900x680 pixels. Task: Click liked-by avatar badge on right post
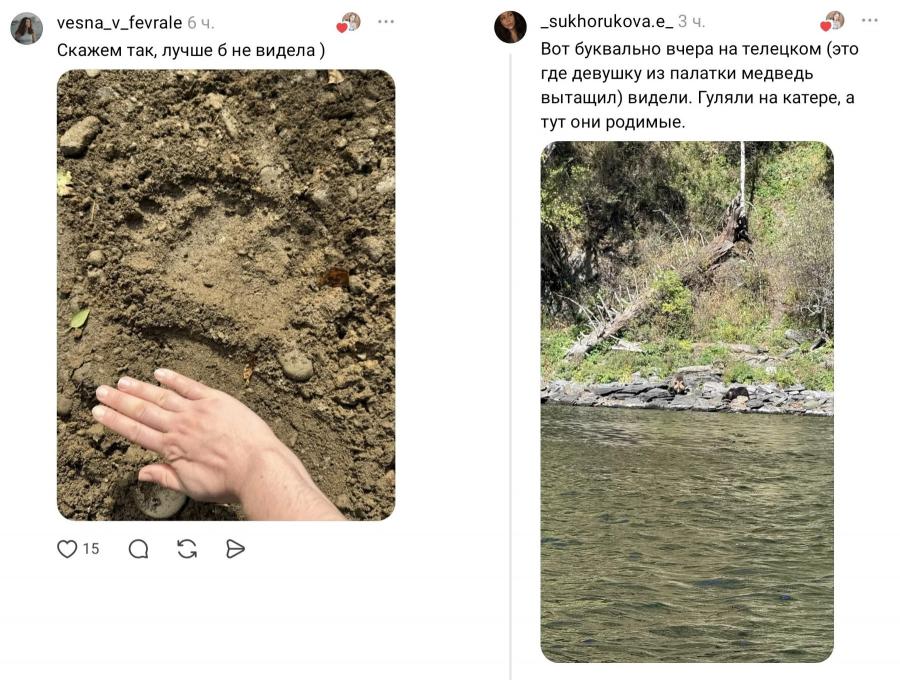[x=832, y=21]
